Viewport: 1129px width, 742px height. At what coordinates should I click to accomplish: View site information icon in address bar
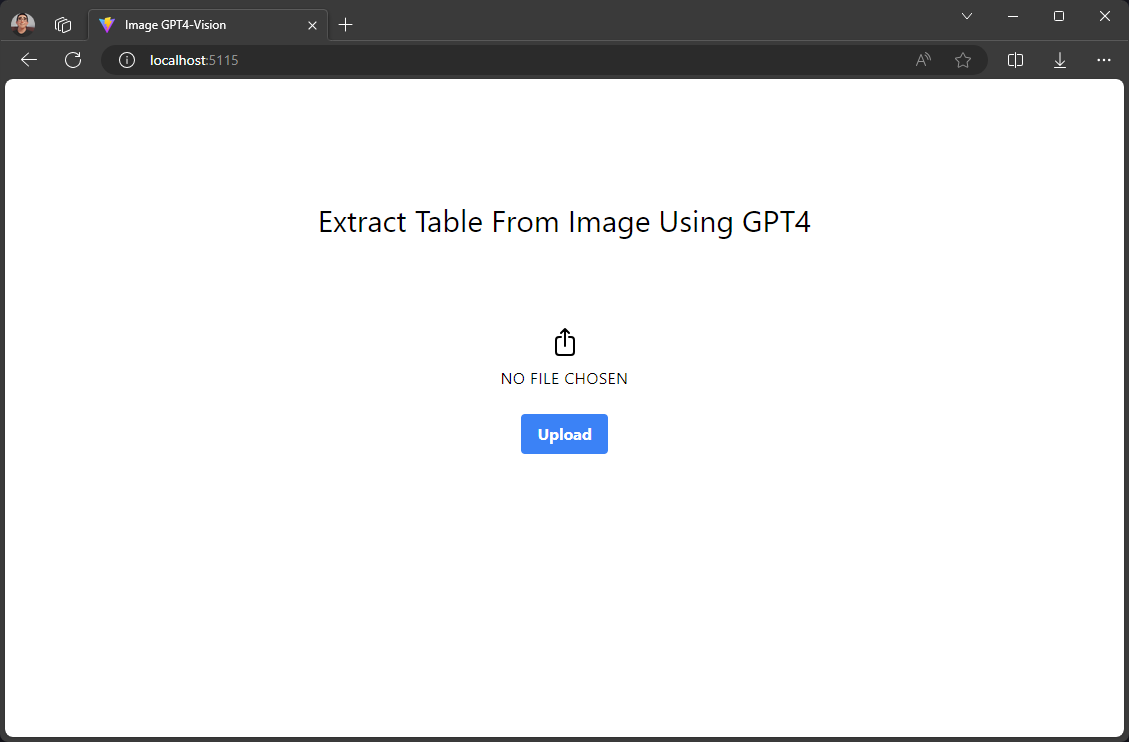click(x=126, y=60)
